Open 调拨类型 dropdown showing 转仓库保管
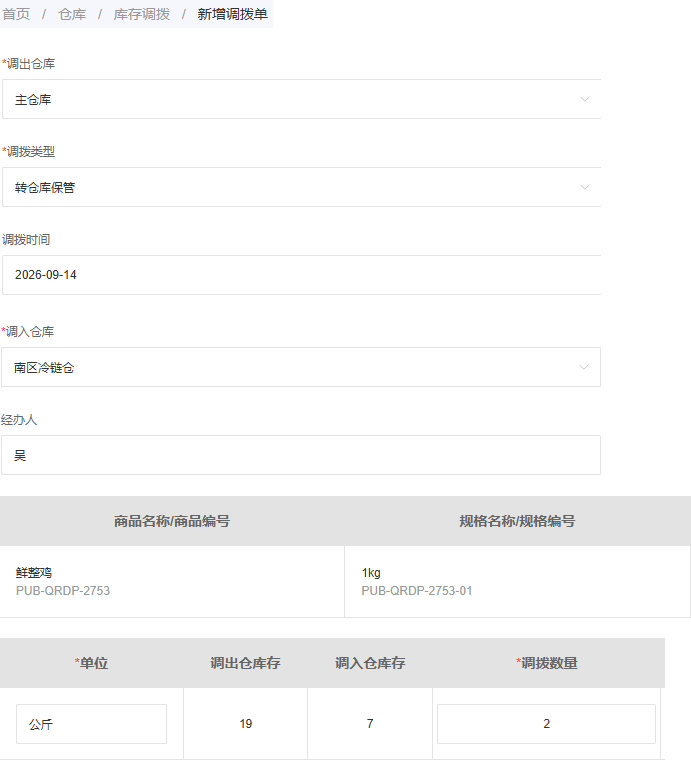The width and height of the screenshot is (691, 761). [x=301, y=187]
